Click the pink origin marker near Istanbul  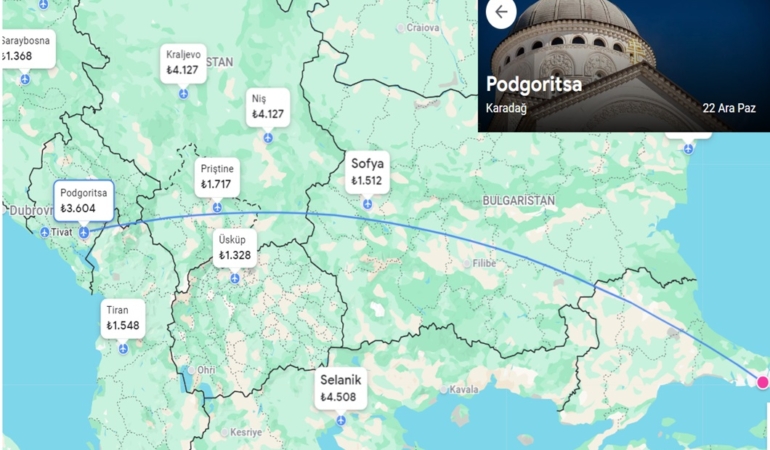(763, 382)
